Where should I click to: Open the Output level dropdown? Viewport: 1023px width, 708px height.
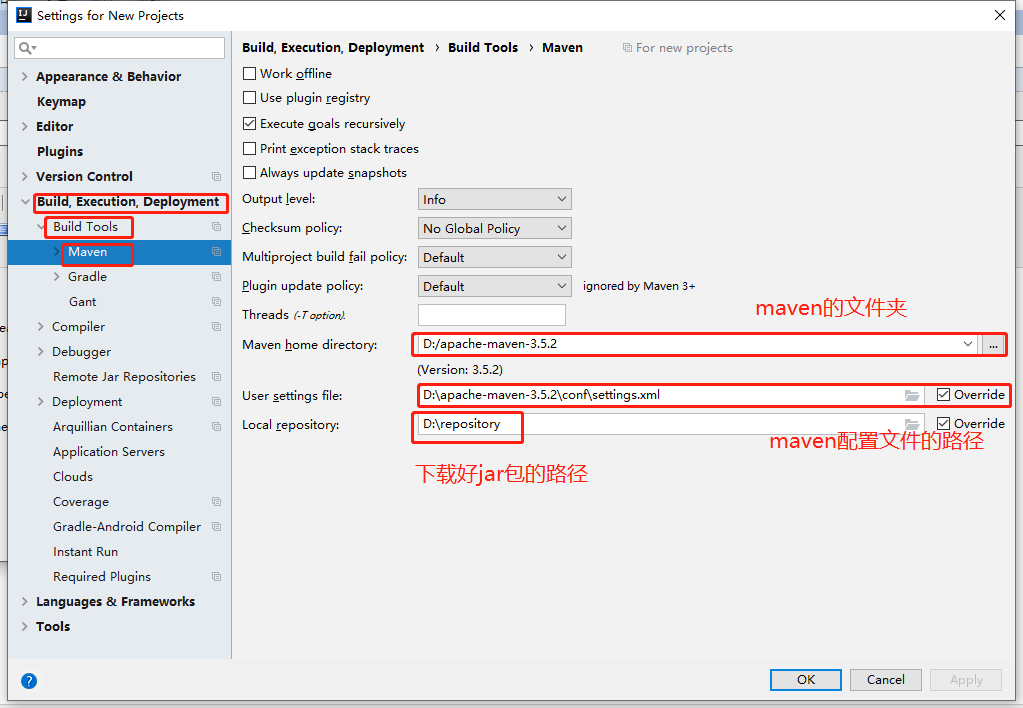[x=495, y=199]
